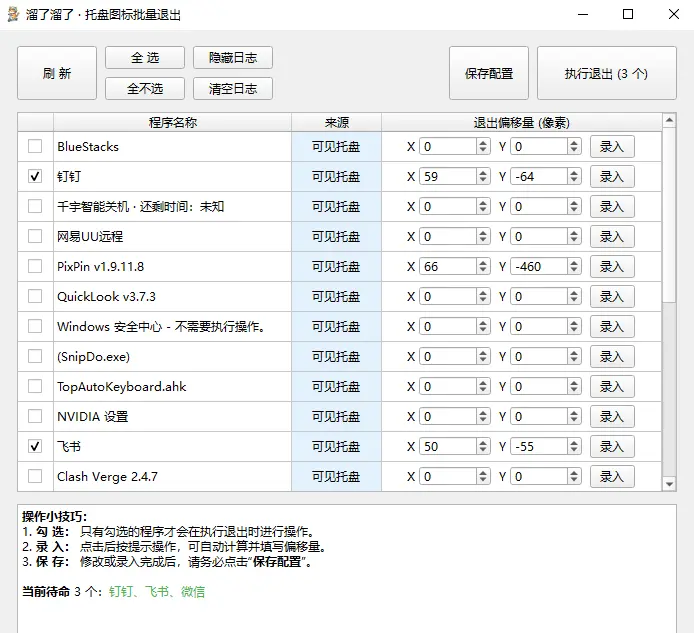Decrease 钉钉 Y offset with down arrow
Viewport: 694px width, 633px height.
pos(574,181)
